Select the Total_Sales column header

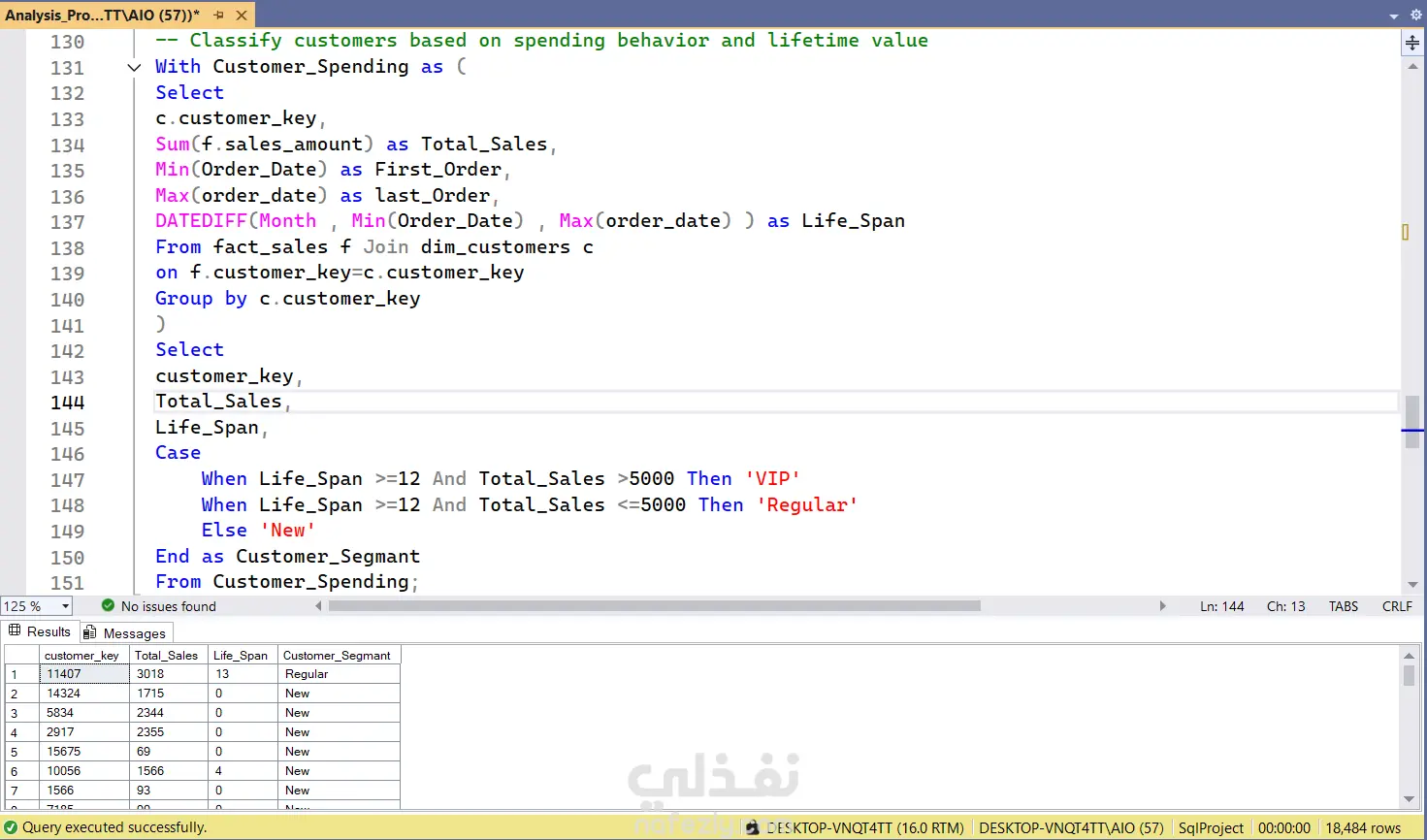point(168,656)
